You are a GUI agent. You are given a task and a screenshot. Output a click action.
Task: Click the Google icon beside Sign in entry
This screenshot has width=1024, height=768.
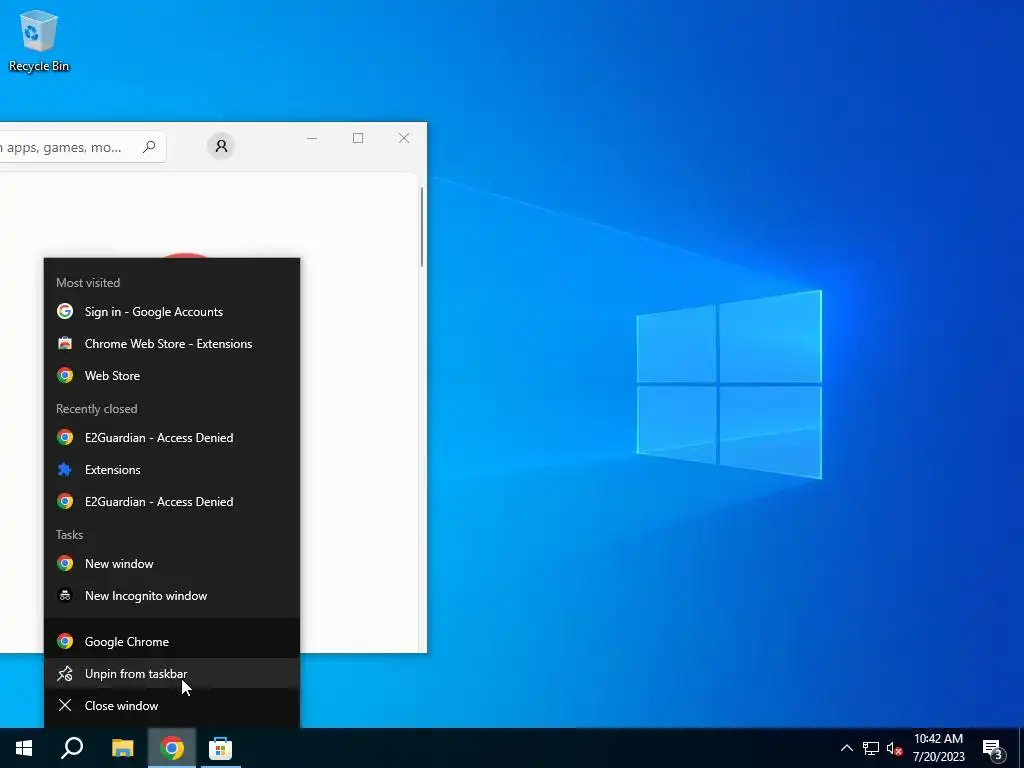(x=65, y=312)
